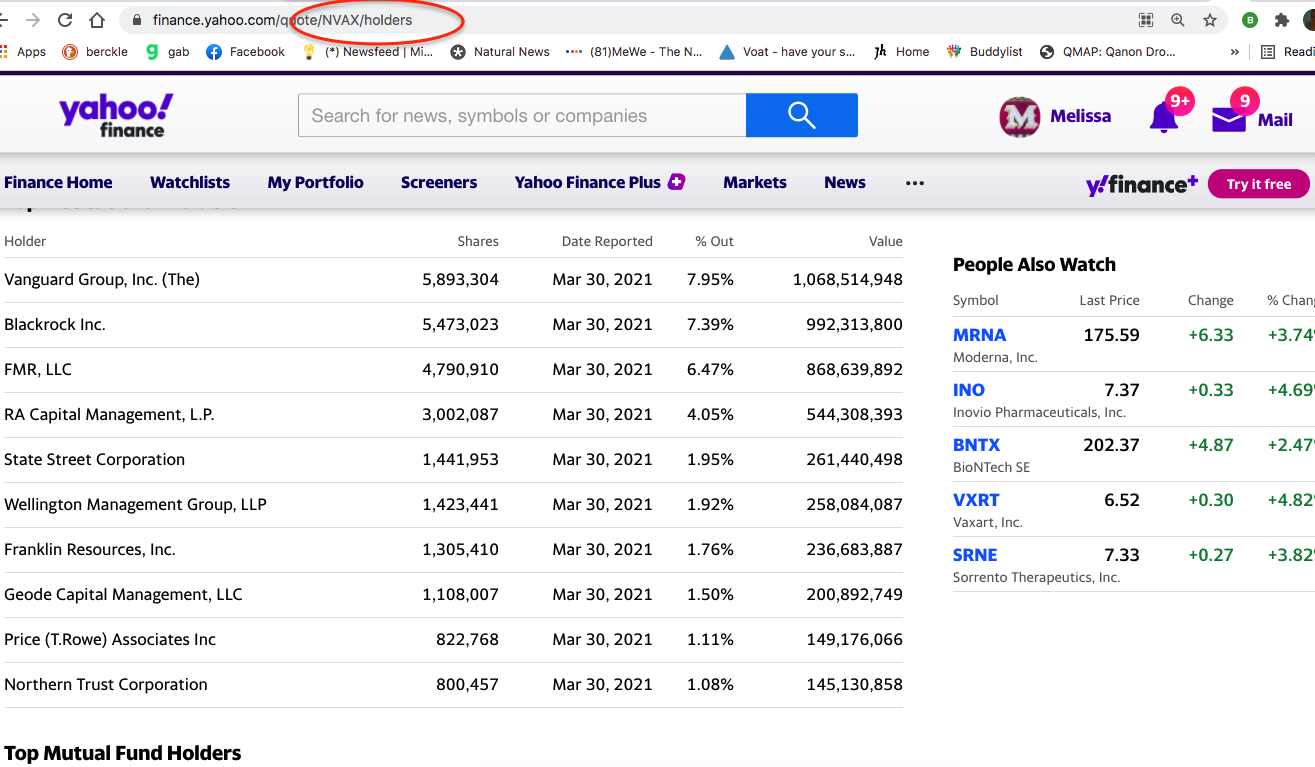The height and width of the screenshot is (767, 1315).
Task: Open Melissa's profile avatar
Action: click(x=1019, y=117)
